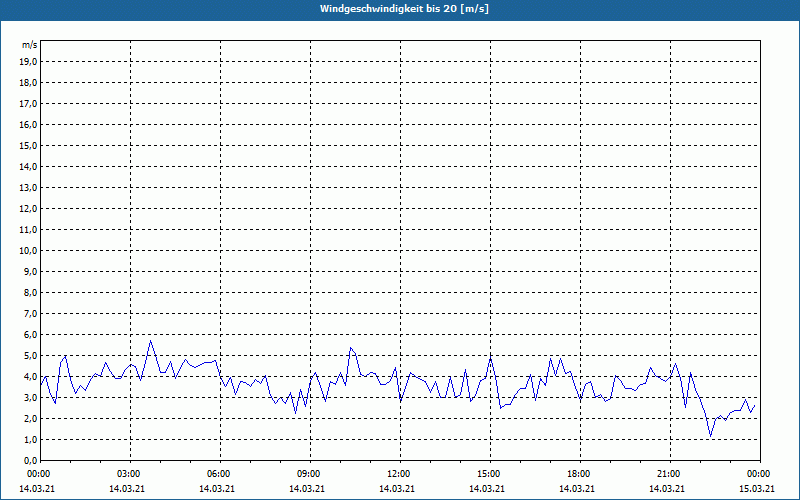Click the "19,0" y-axis label

[x=28, y=62]
